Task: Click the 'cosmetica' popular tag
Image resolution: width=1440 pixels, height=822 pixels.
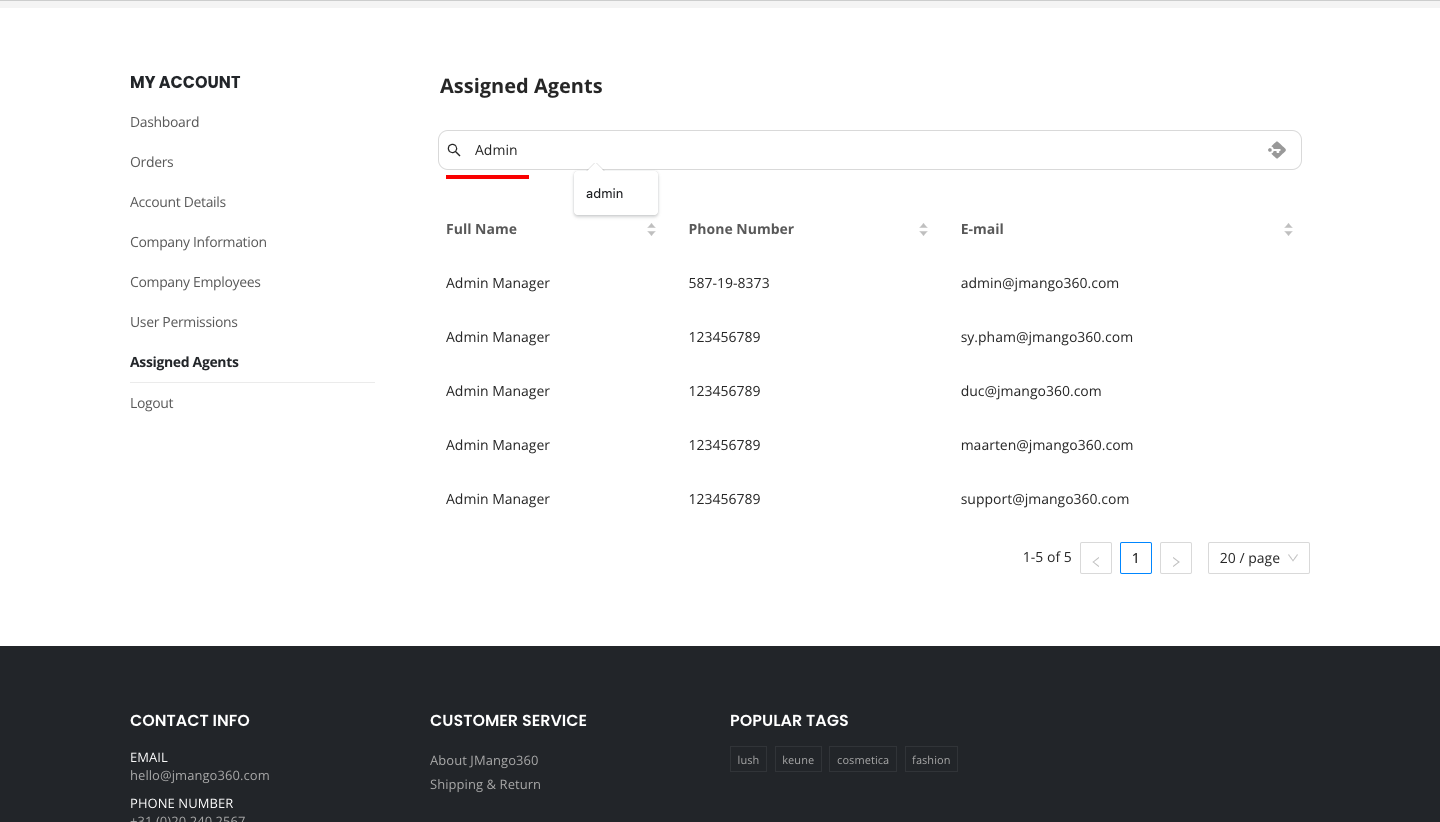Action: click(862, 760)
